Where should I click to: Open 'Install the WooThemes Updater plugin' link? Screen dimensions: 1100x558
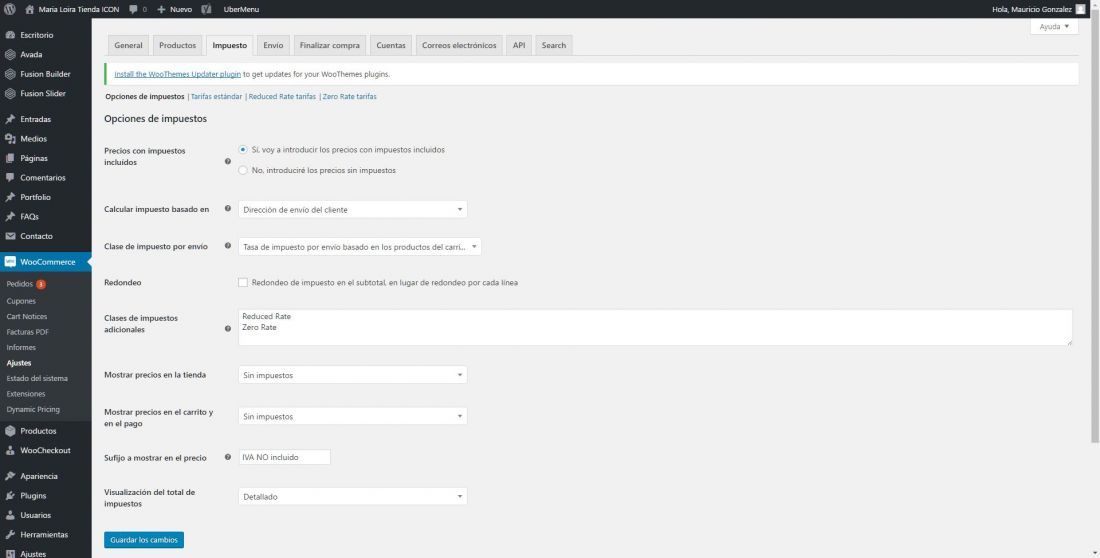pos(177,74)
